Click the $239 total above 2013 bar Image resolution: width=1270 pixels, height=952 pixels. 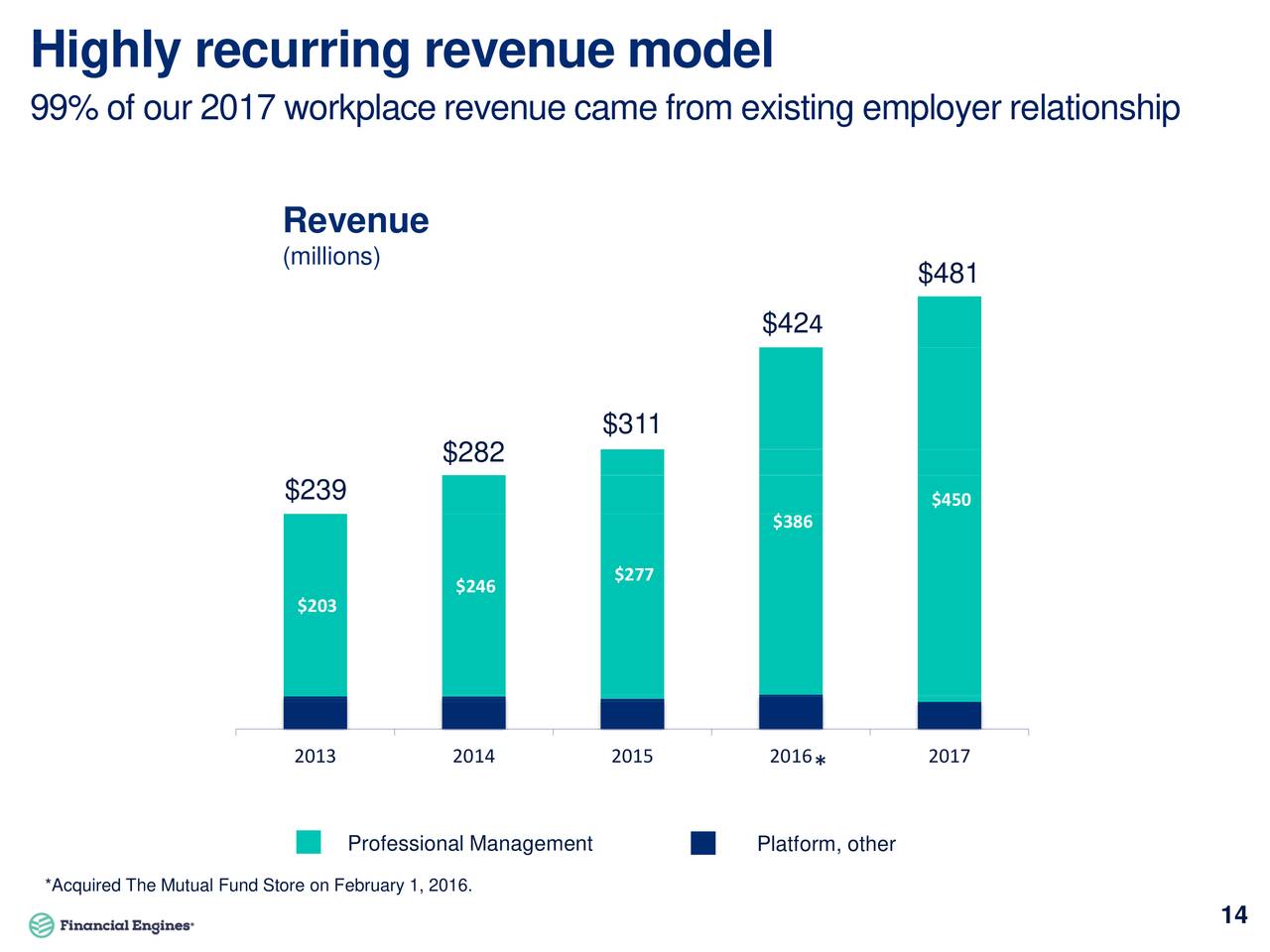[316, 490]
